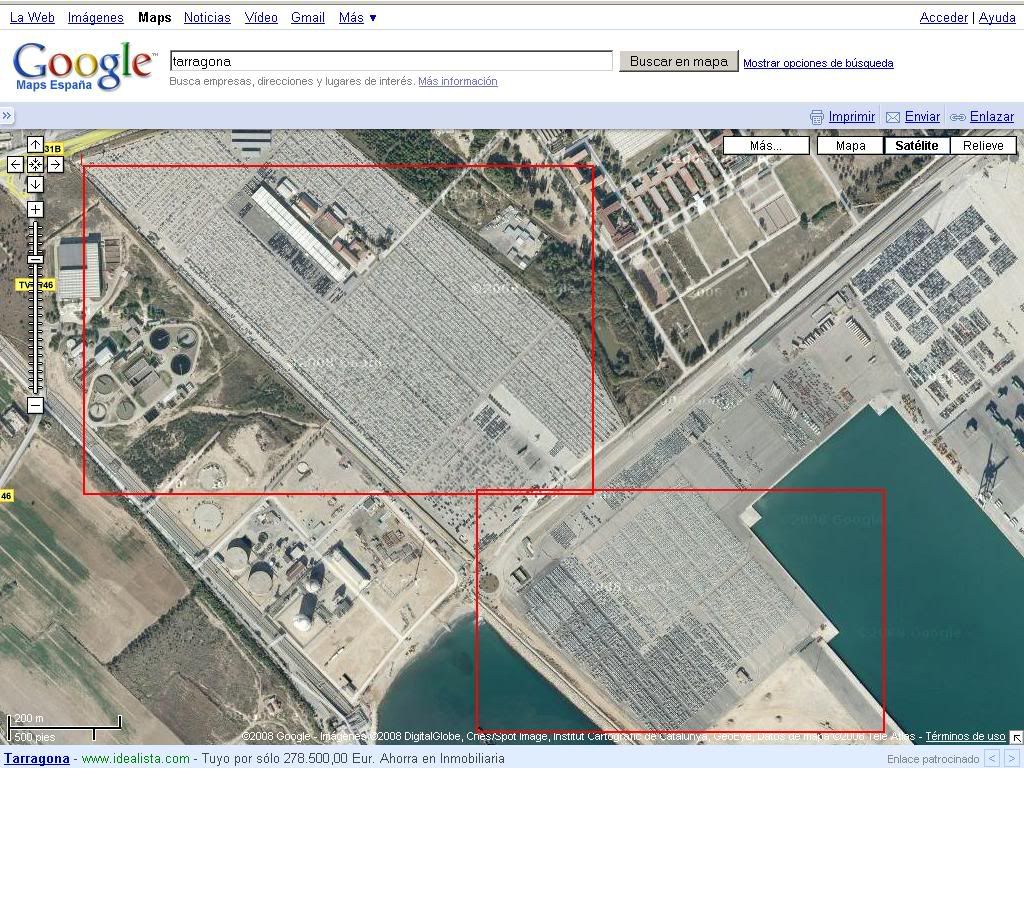The image size is (1024, 912).
Task: Zoom in with the plus button
Action: pos(35,209)
